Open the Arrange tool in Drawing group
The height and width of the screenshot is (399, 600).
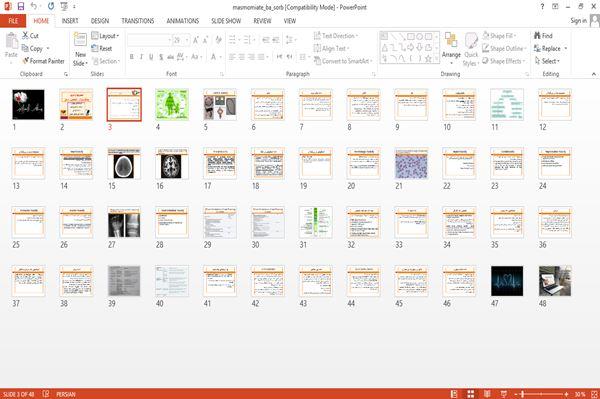(451, 47)
